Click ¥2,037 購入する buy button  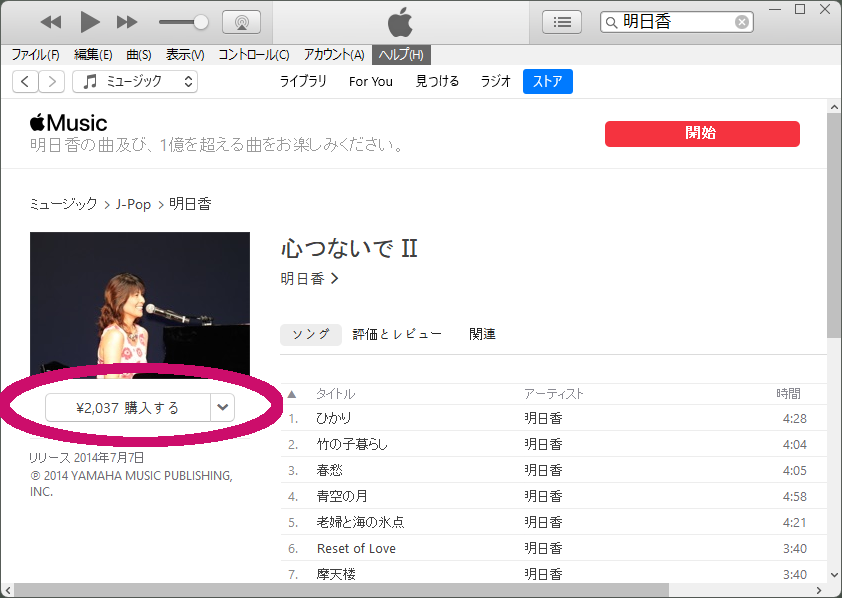[128, 408]
